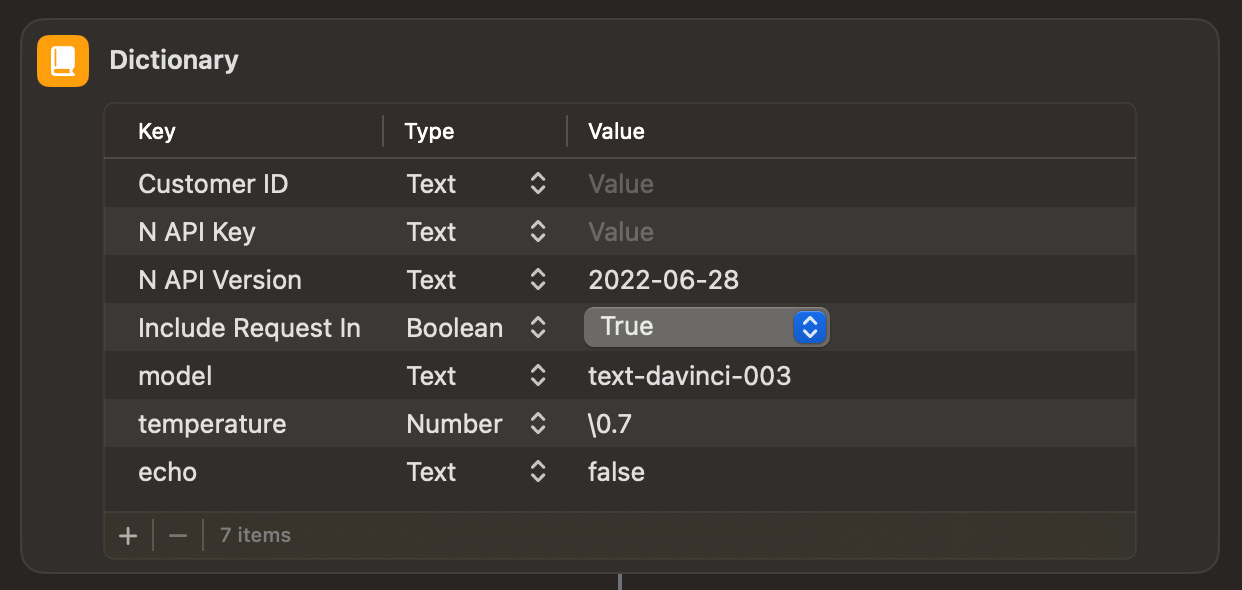Select the Customer ID key cell
This screenshot has height=590, width=1242.
coord(213,184)
